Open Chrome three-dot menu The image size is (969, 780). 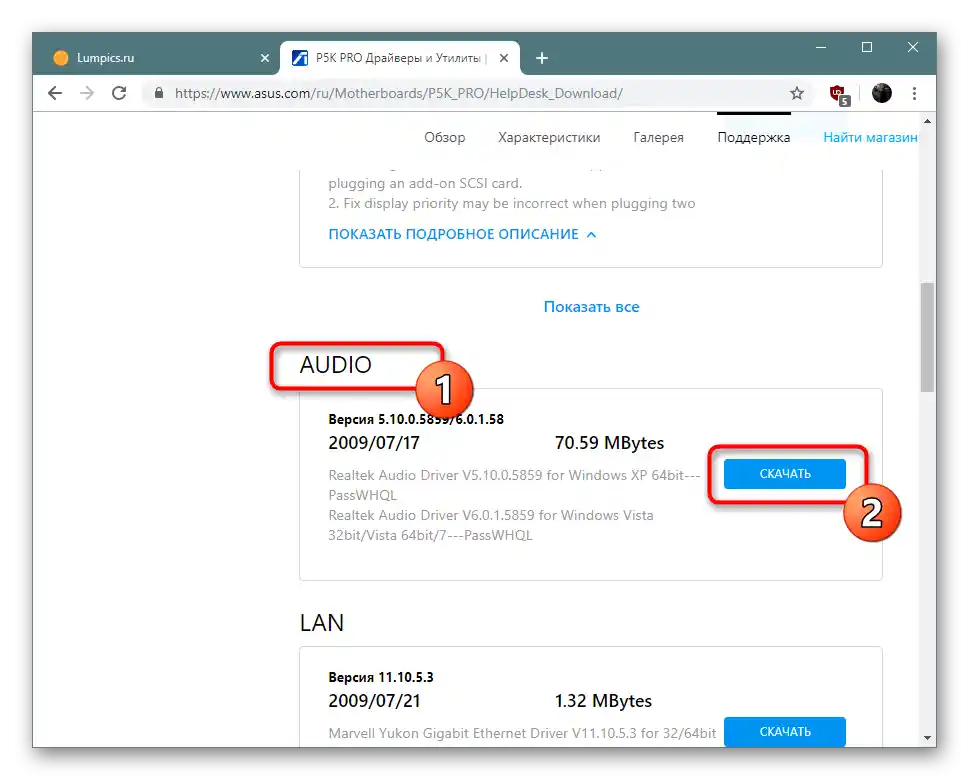tap(914, 93)
